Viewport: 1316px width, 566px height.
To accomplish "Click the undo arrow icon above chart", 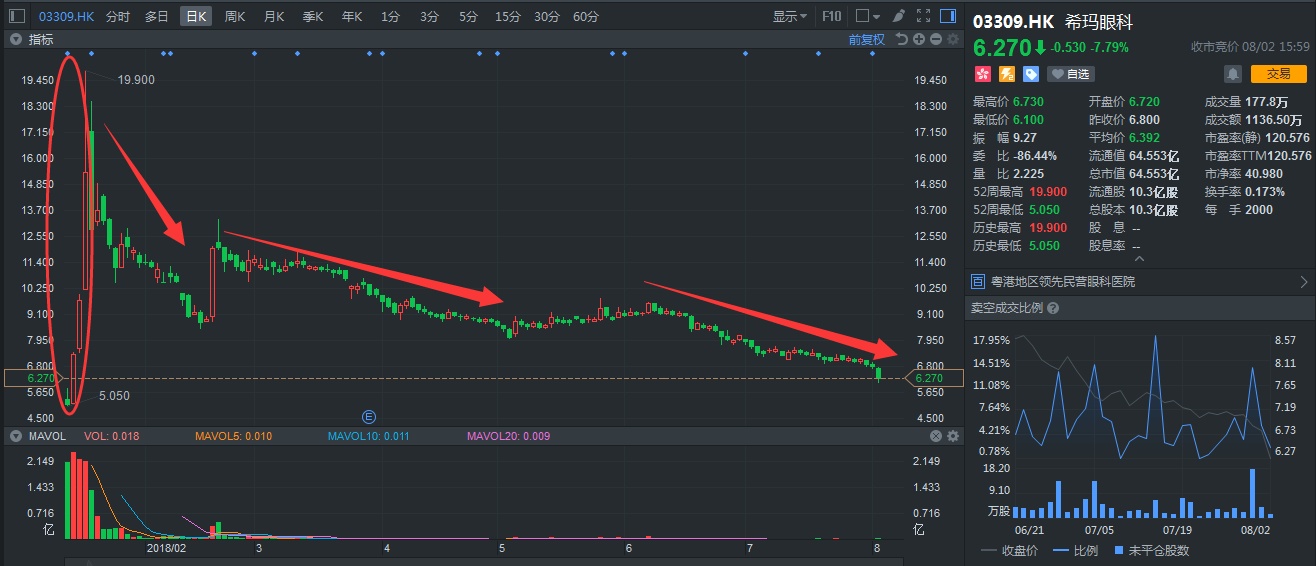I will point(901,39).
